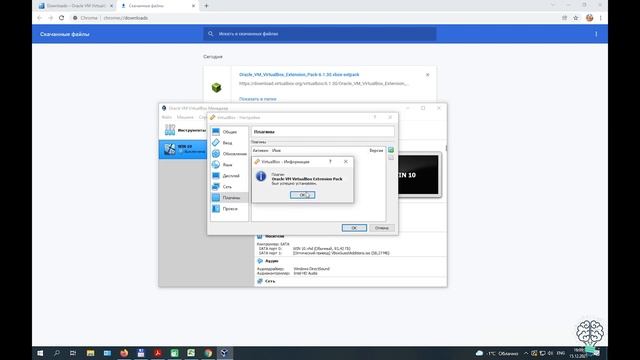The image size is (640, 360).
Task: Open the Обновления settings category
Action: coord(229,154)
